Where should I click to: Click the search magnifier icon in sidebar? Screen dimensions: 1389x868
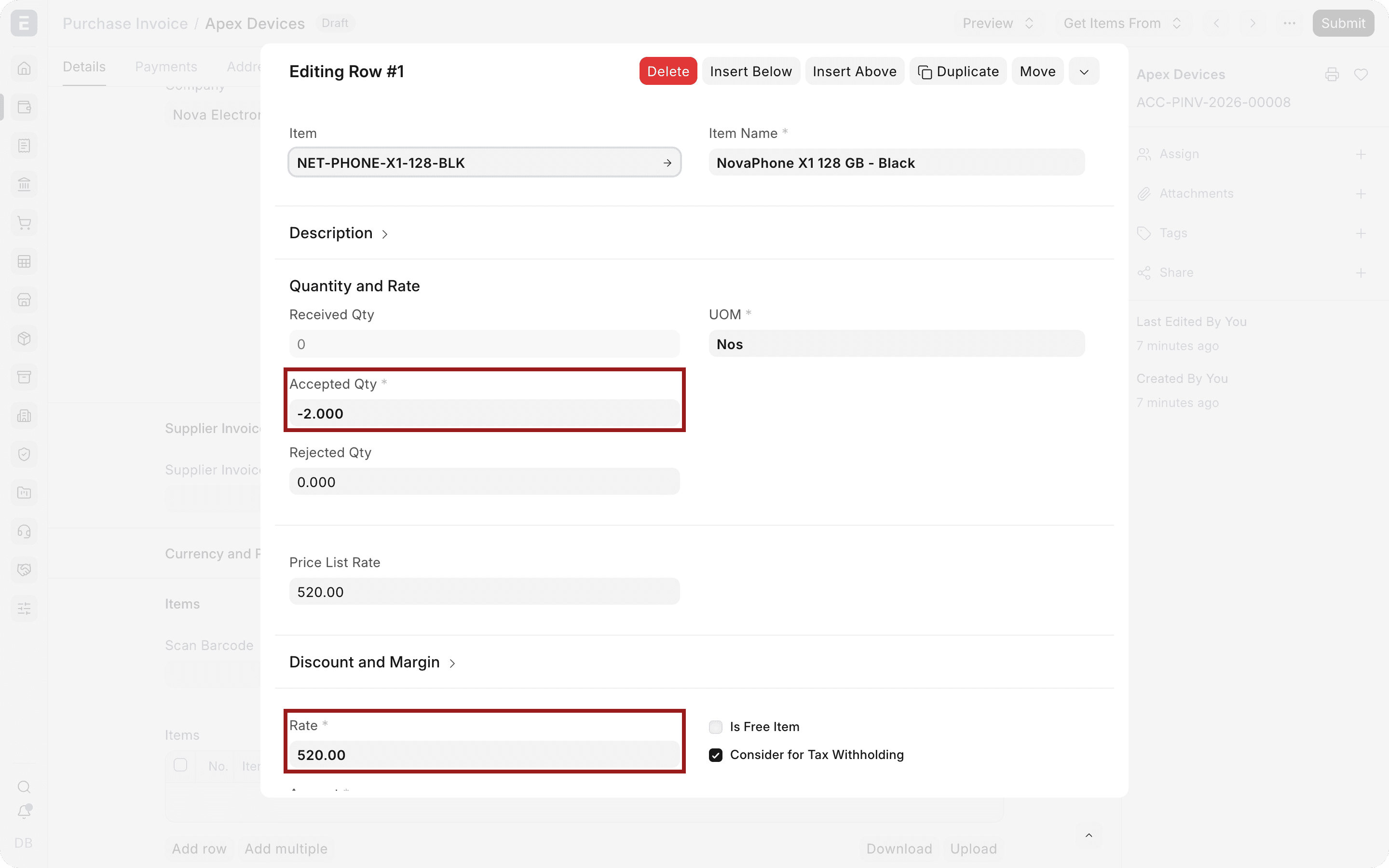[24, 787]
